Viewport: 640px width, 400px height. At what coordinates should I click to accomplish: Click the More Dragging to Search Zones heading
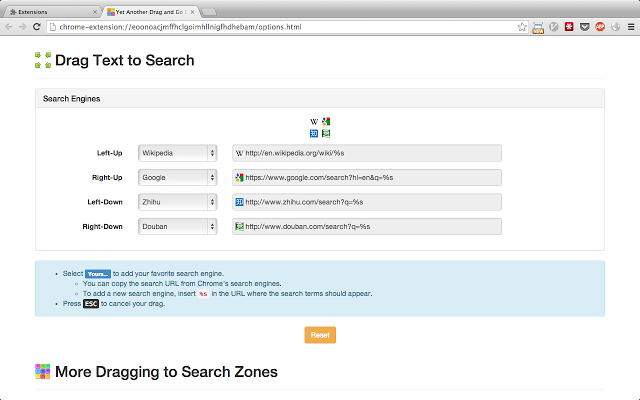(166, 372)
